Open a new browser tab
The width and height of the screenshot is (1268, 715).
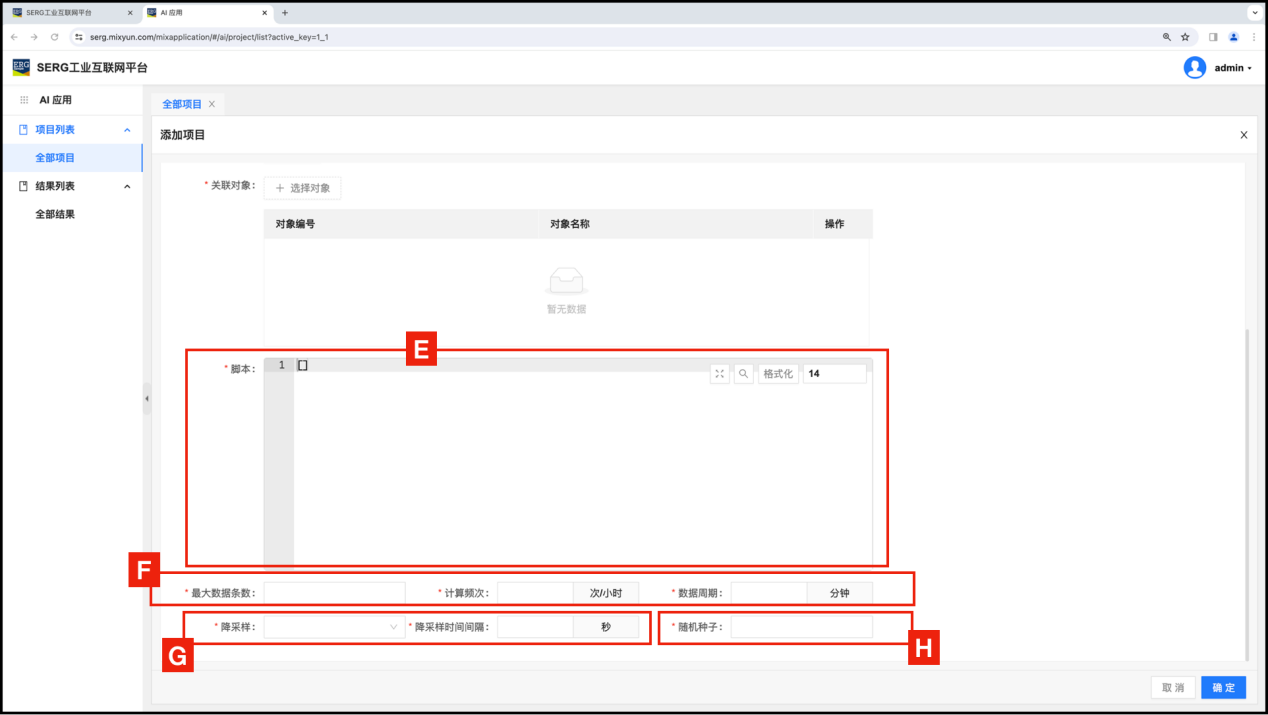285,13
